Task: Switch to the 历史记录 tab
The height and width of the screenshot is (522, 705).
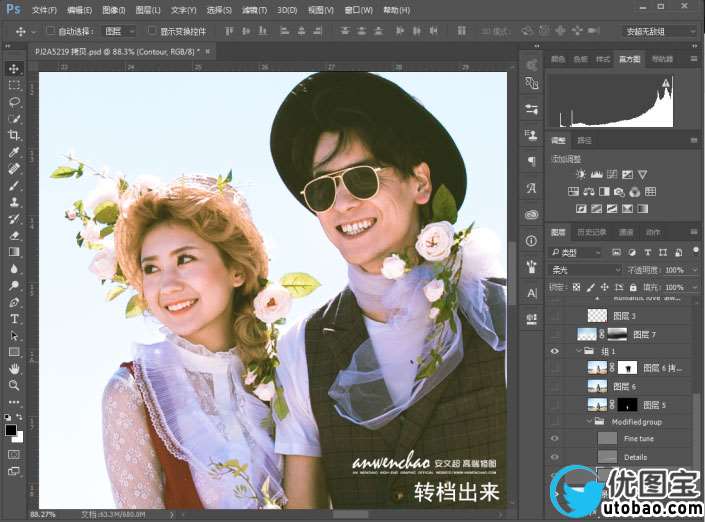Action: tap(592, 232)
